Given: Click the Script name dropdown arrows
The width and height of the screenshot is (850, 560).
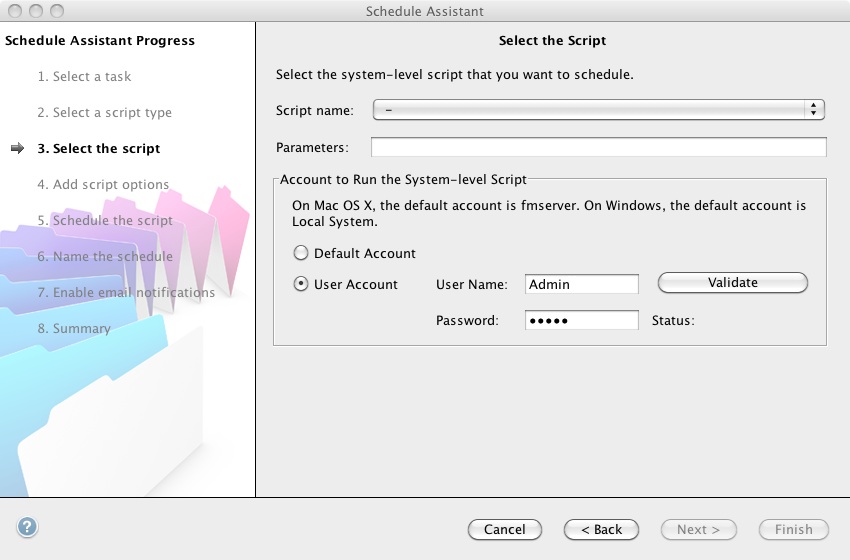Looking at the screenshot, I should [x=815, y=110].
